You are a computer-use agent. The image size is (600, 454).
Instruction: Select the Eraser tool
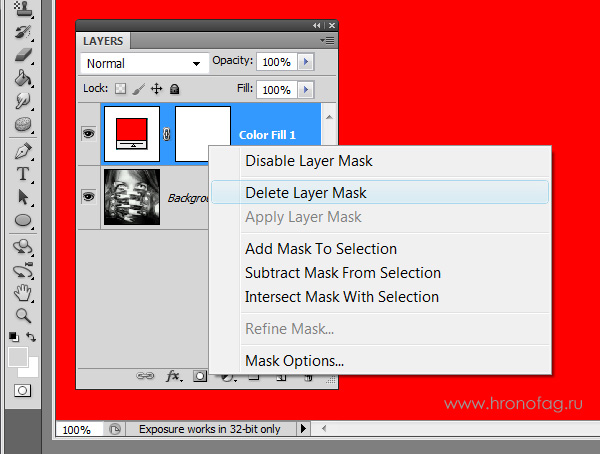point(23,55)
